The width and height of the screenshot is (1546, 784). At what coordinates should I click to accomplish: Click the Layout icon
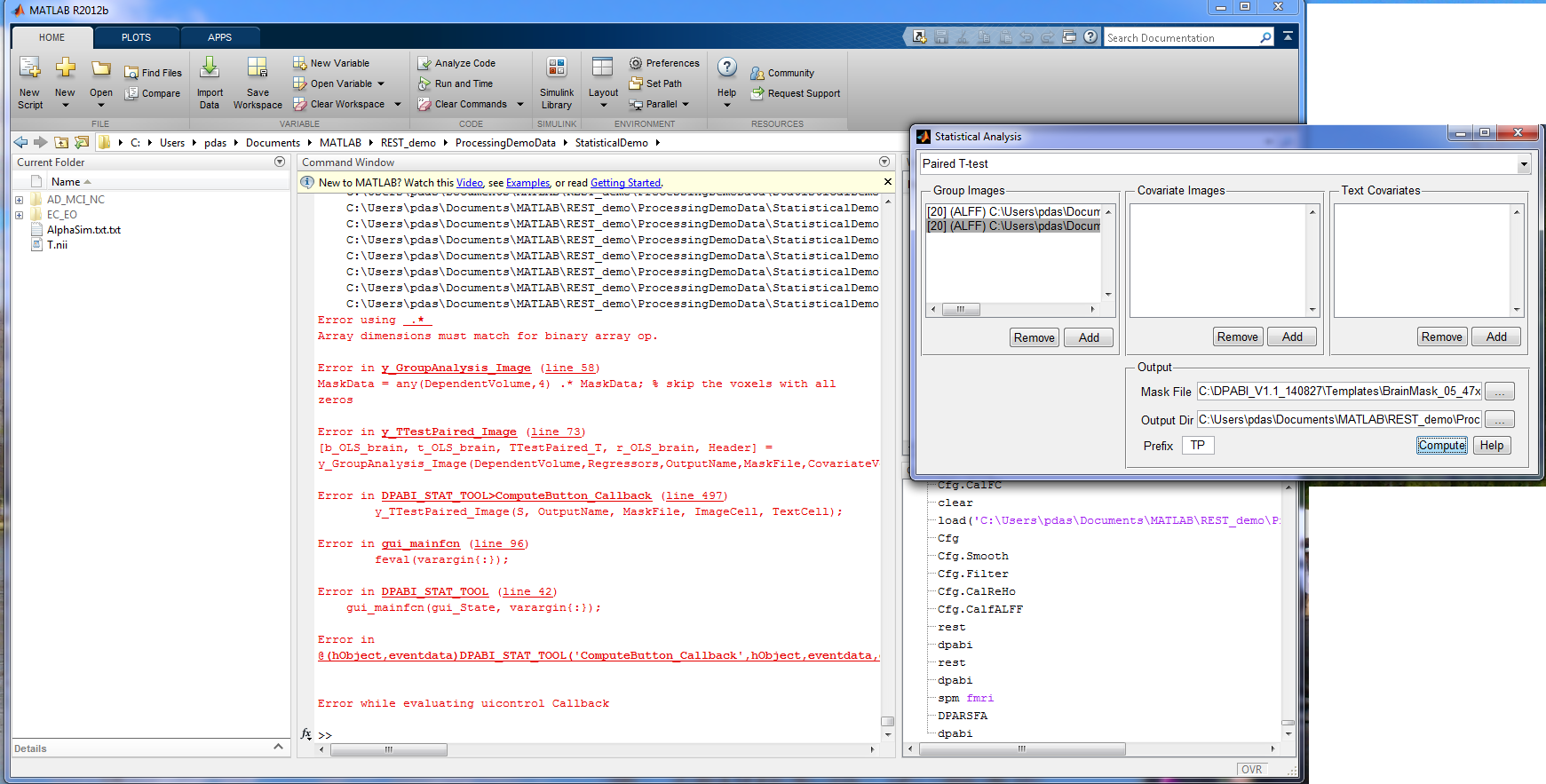pos(603,67)
